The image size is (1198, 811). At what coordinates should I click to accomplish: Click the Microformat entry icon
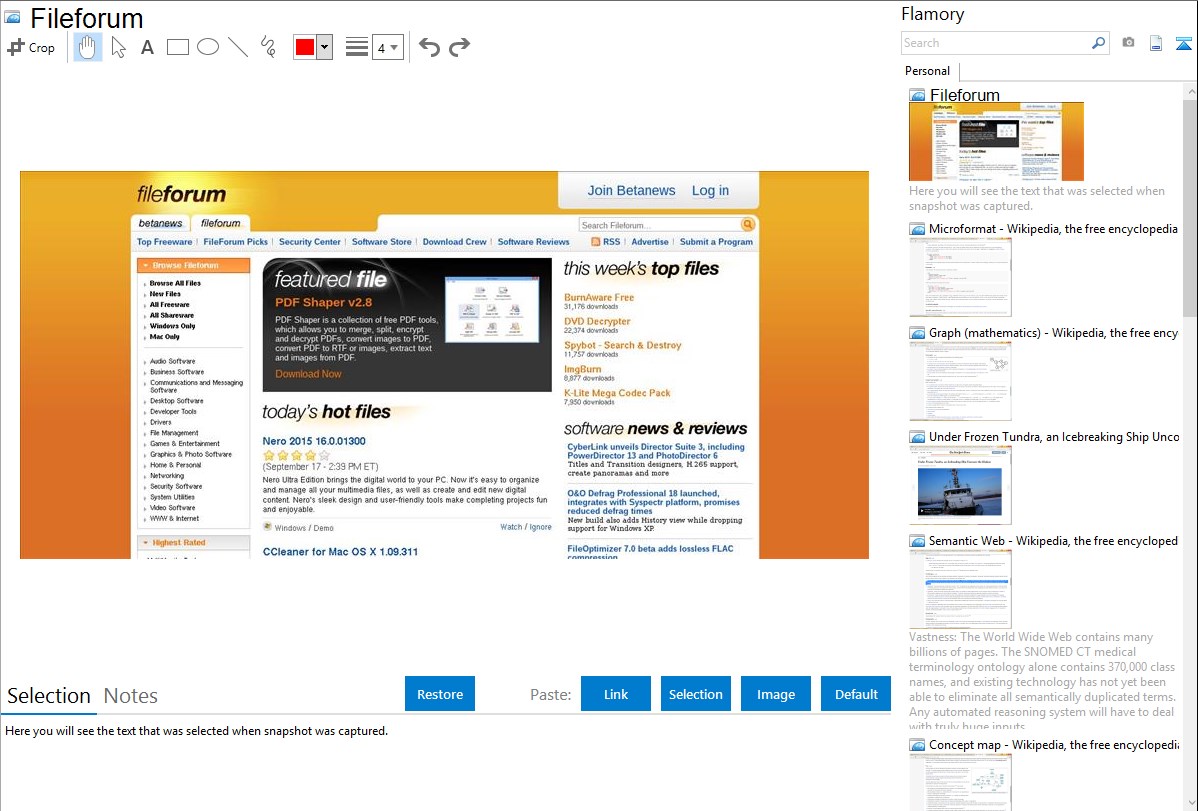coord(917,229)
